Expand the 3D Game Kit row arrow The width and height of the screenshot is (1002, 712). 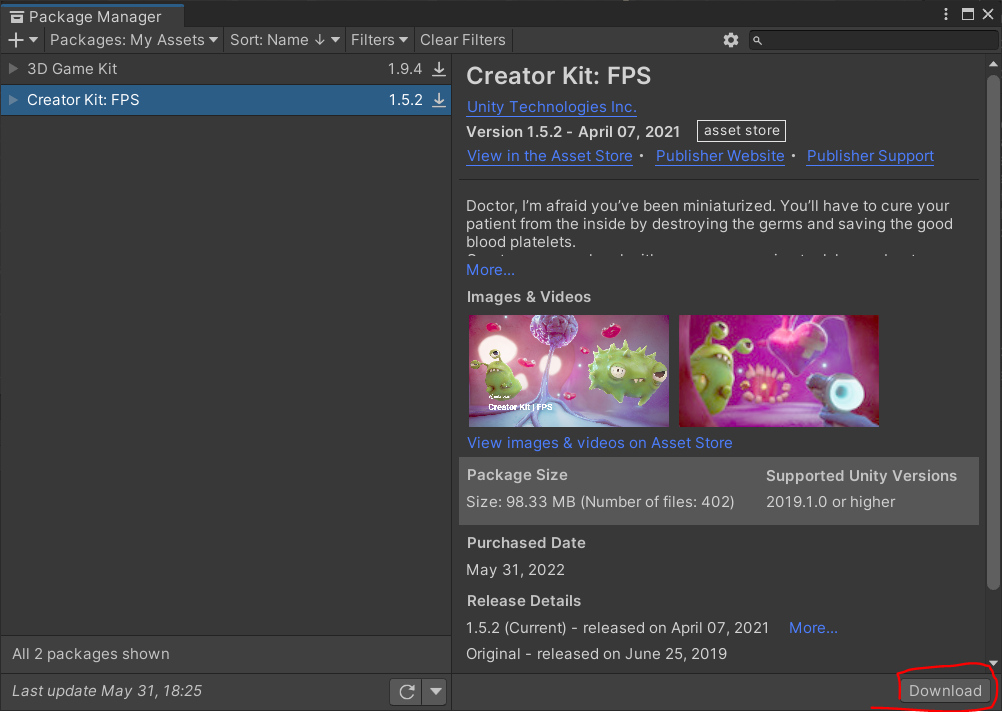[13, 68]
